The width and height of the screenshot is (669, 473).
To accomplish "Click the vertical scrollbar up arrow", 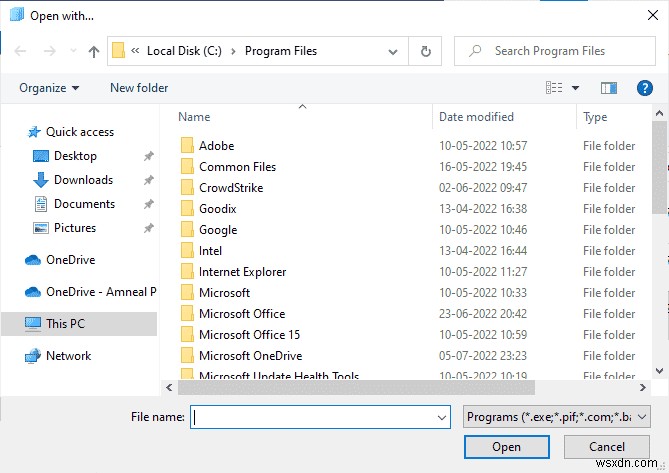I will point(659,113).
